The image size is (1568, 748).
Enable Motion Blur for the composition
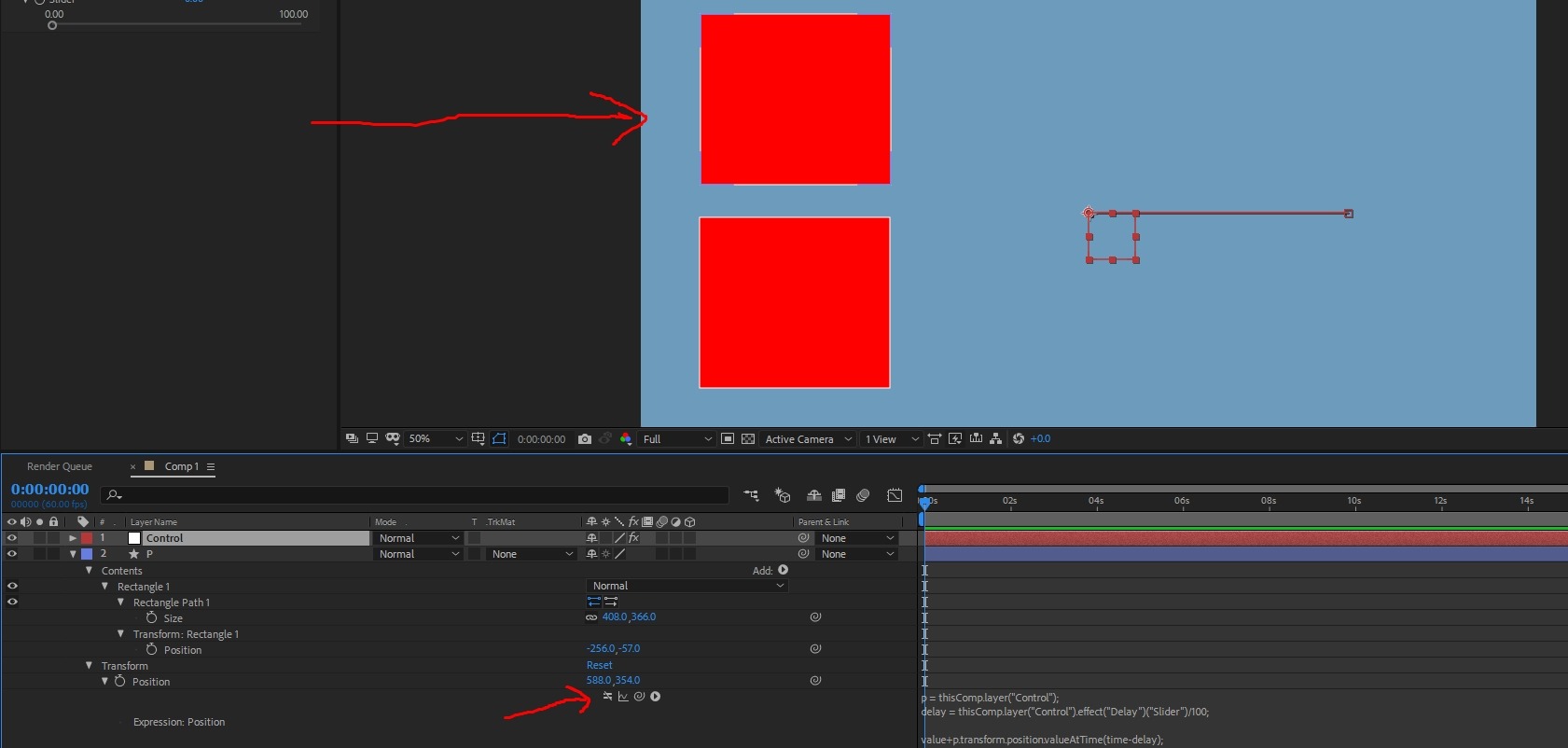(x=863, y=495)
